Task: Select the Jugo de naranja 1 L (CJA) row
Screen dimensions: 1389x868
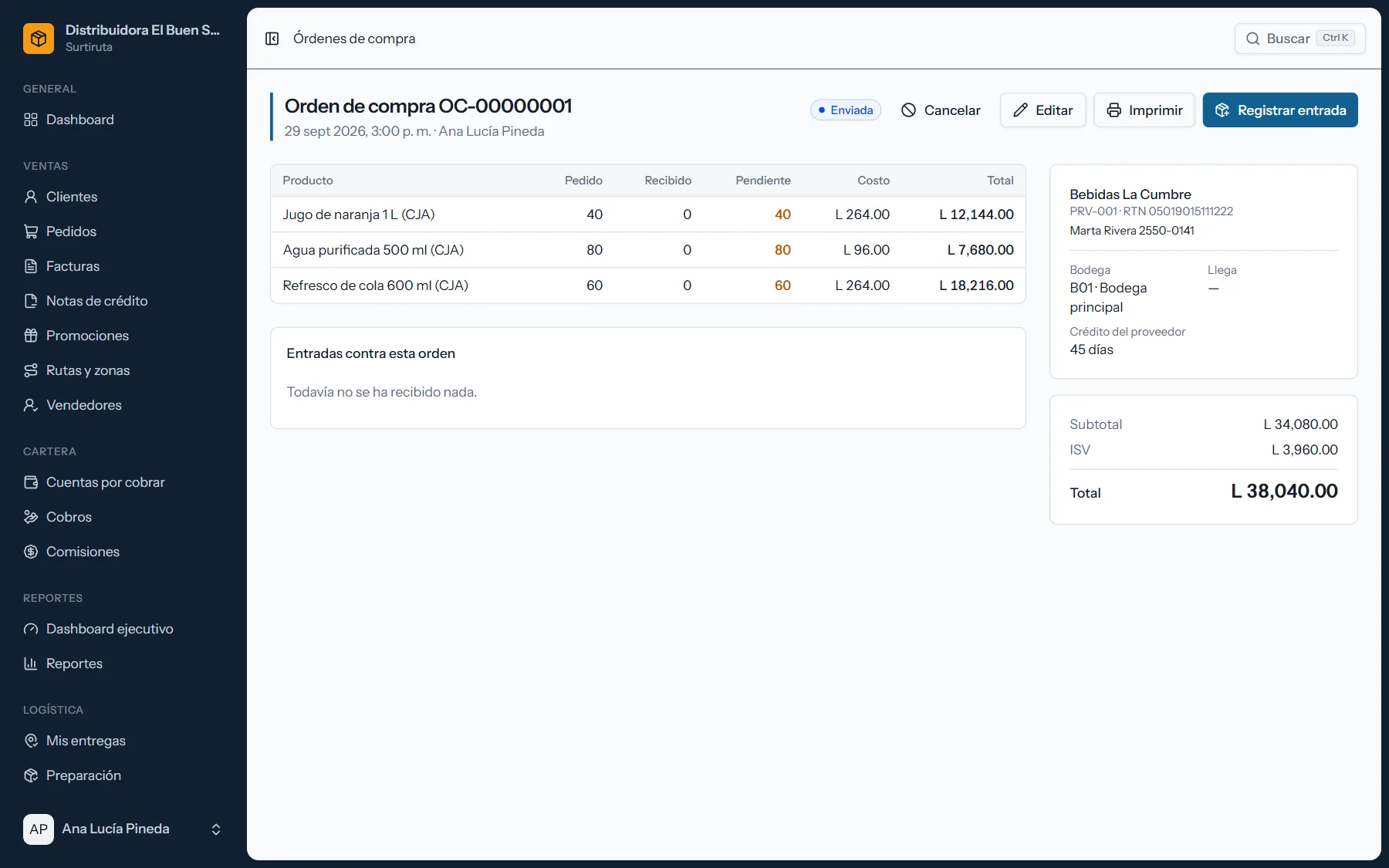Action: coord(648,214)
